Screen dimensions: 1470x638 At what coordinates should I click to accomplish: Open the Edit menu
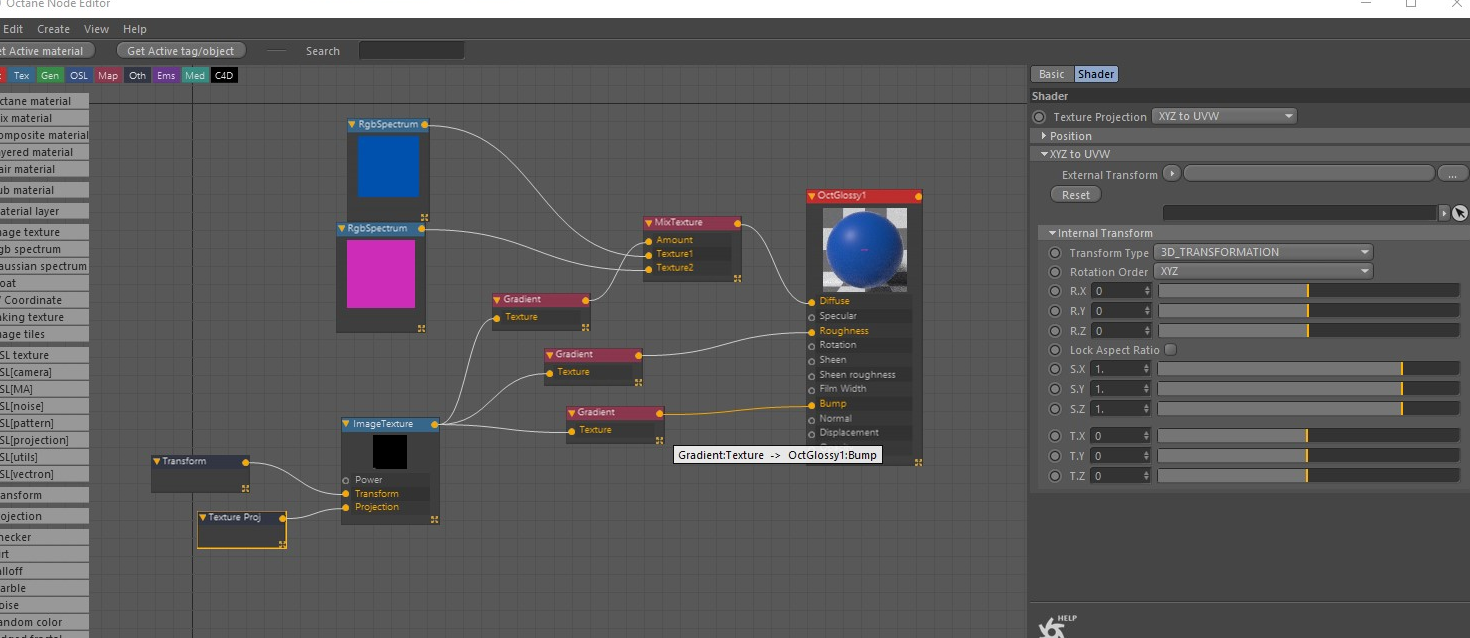[13, 29]
